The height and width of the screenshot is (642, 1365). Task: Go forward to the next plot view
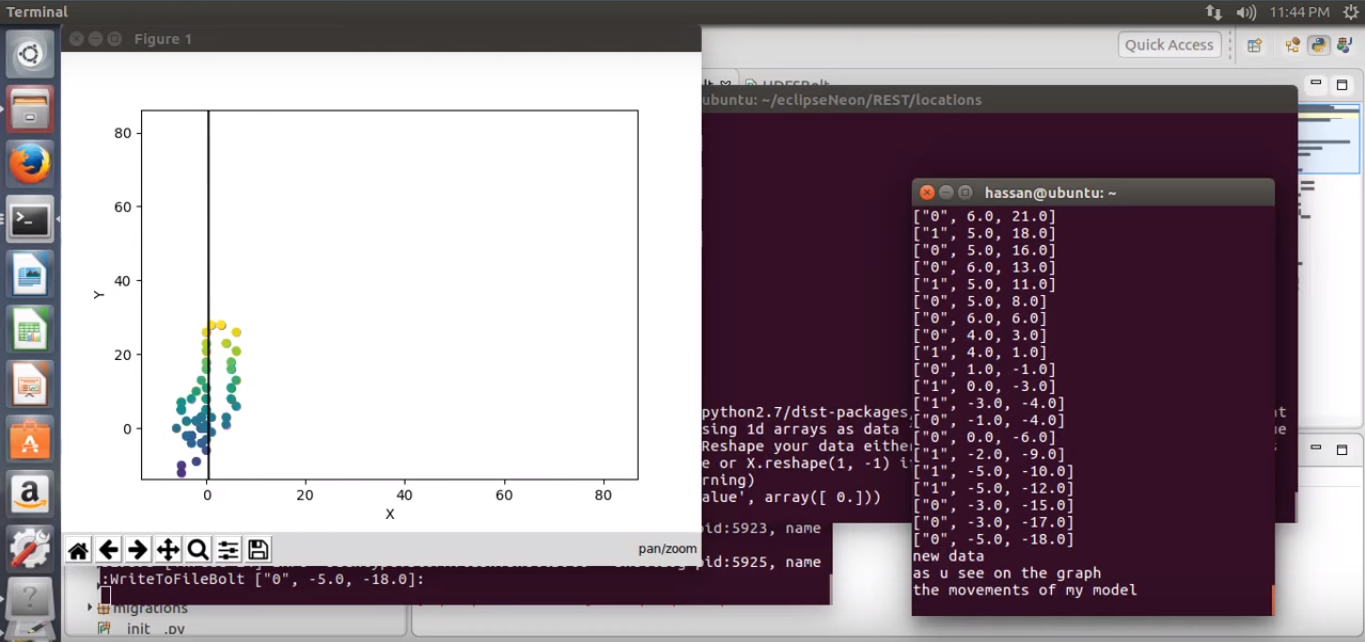138,549
